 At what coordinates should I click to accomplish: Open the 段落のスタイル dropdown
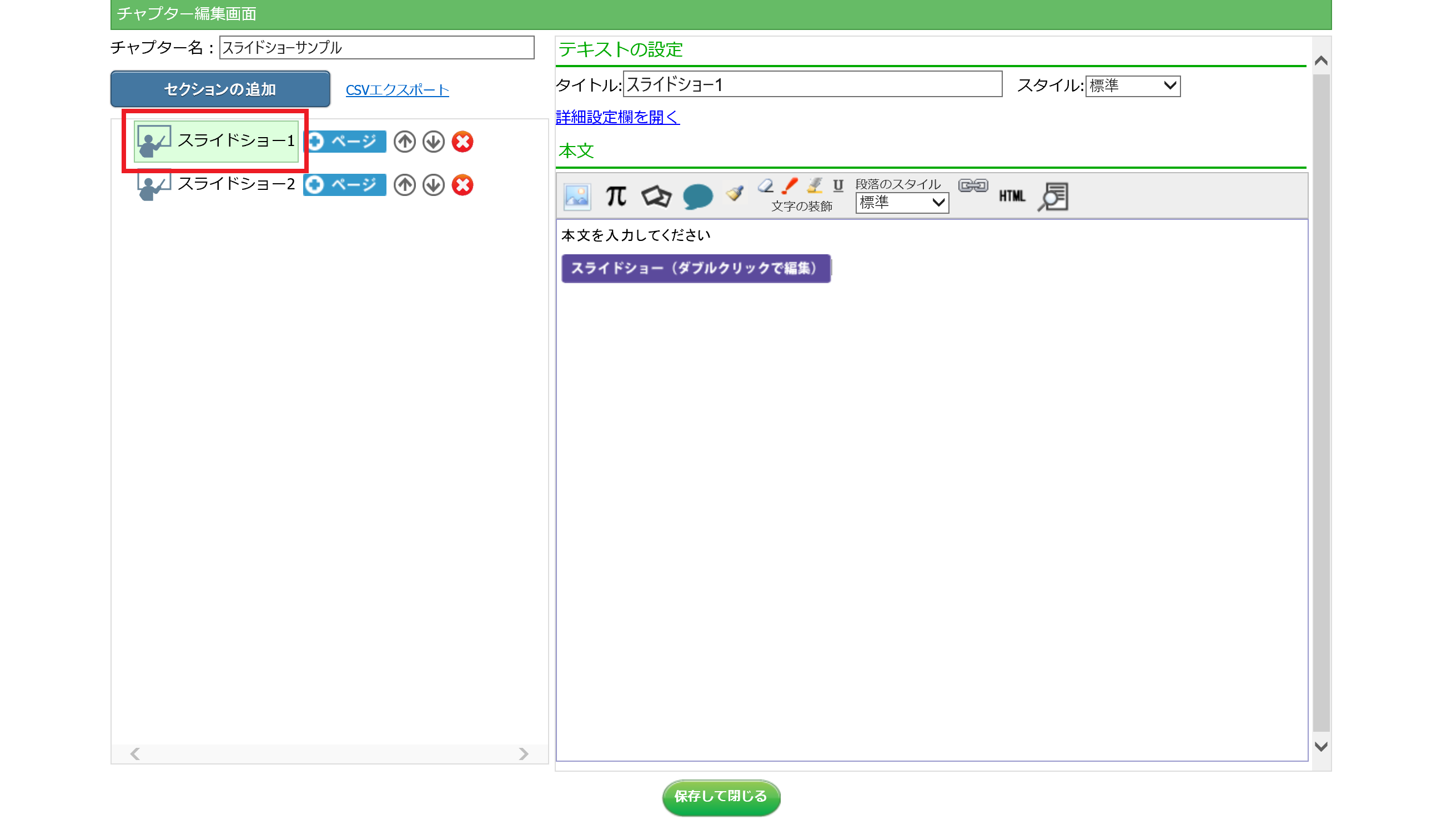point(902,203)
